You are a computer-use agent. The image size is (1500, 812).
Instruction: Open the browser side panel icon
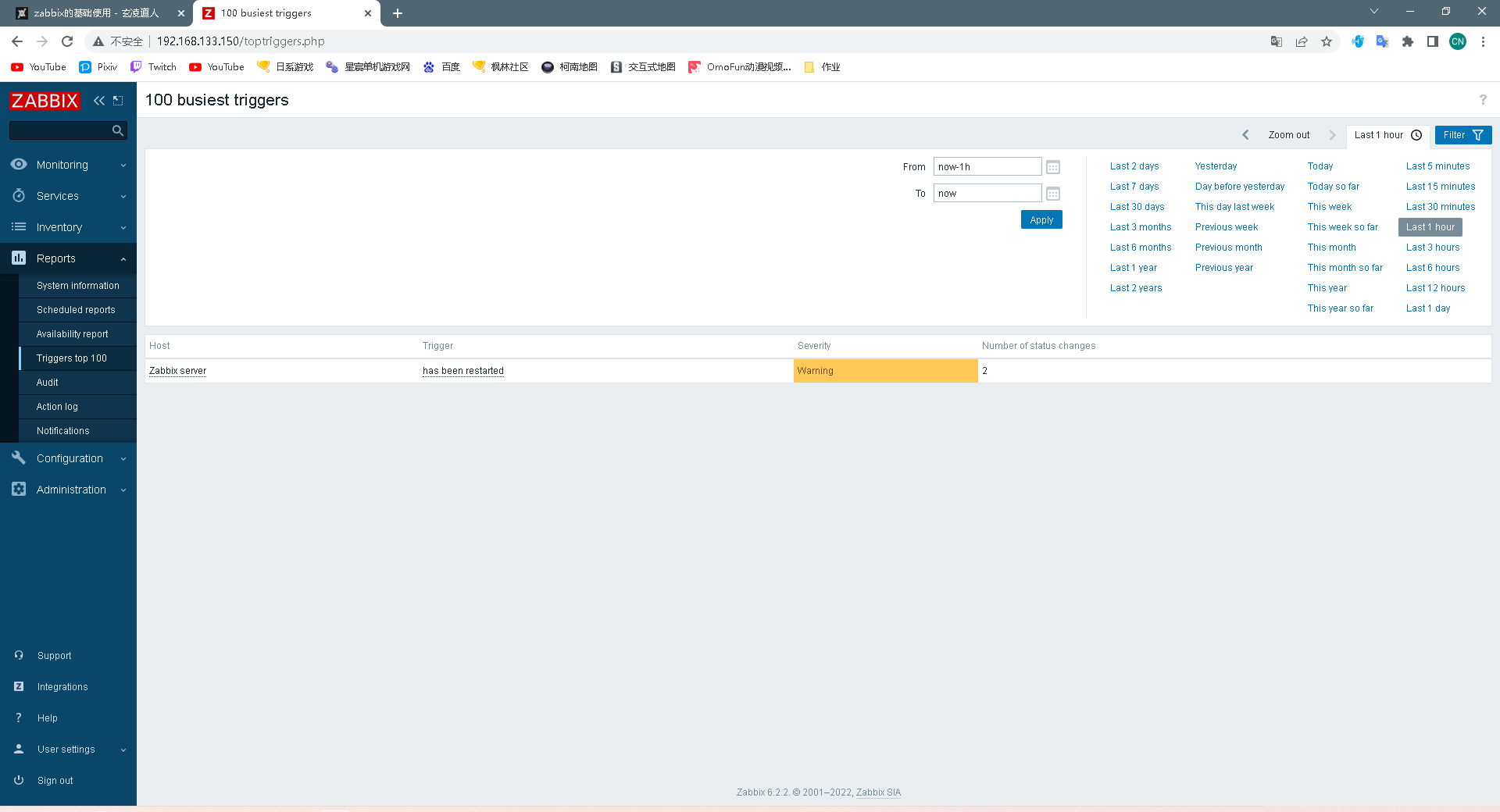pos(1433,41)
